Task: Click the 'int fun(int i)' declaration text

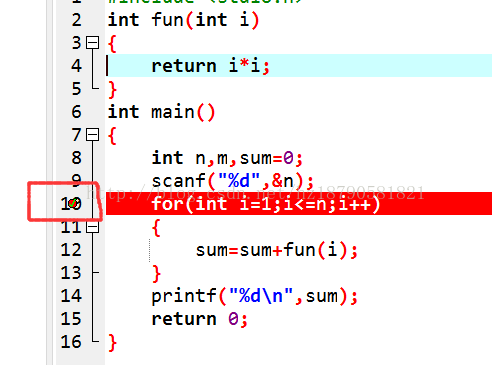Action: 183,20
